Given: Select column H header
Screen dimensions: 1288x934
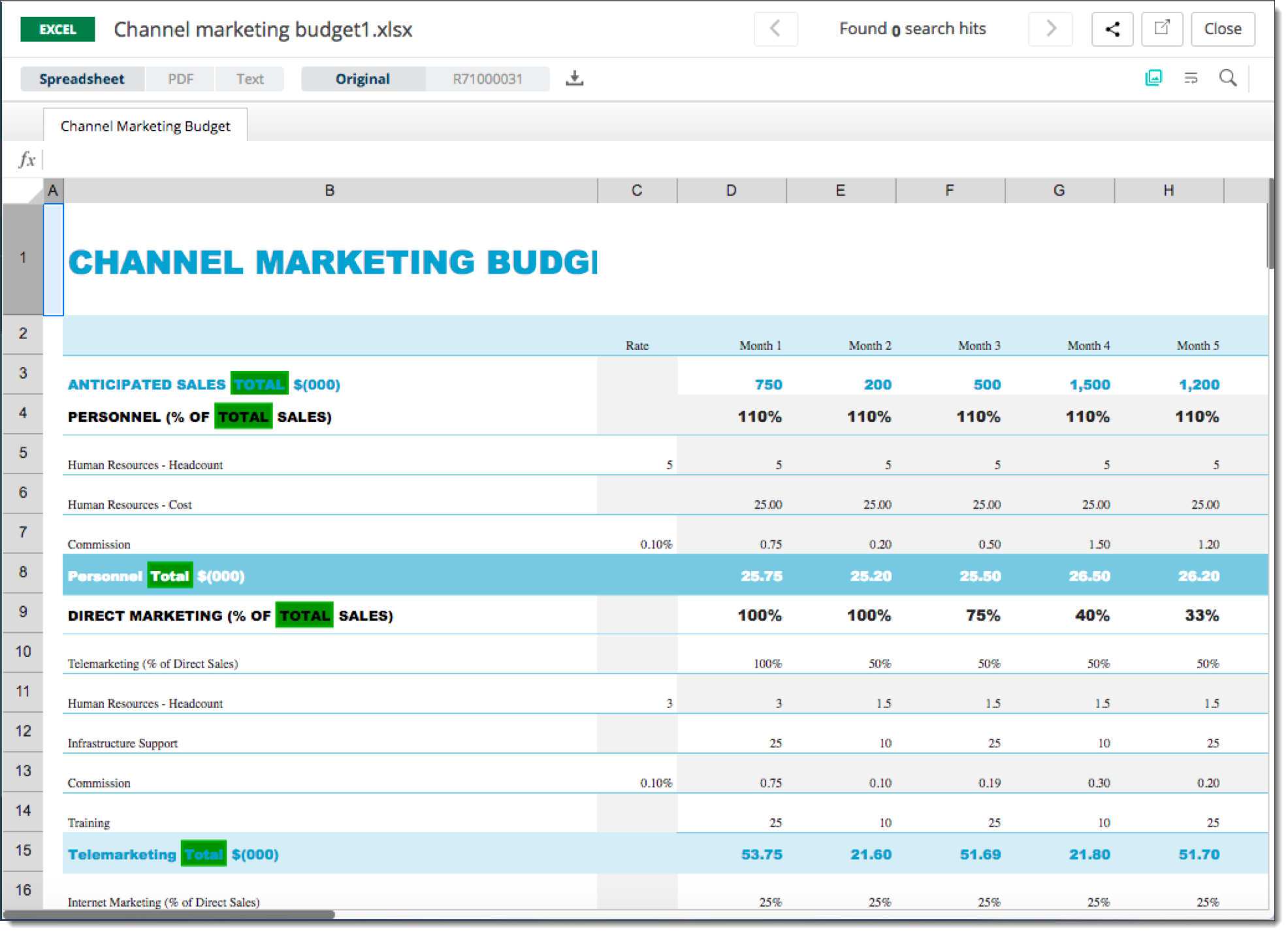Looking at the screenshot, I should [x=1168, y=190].
